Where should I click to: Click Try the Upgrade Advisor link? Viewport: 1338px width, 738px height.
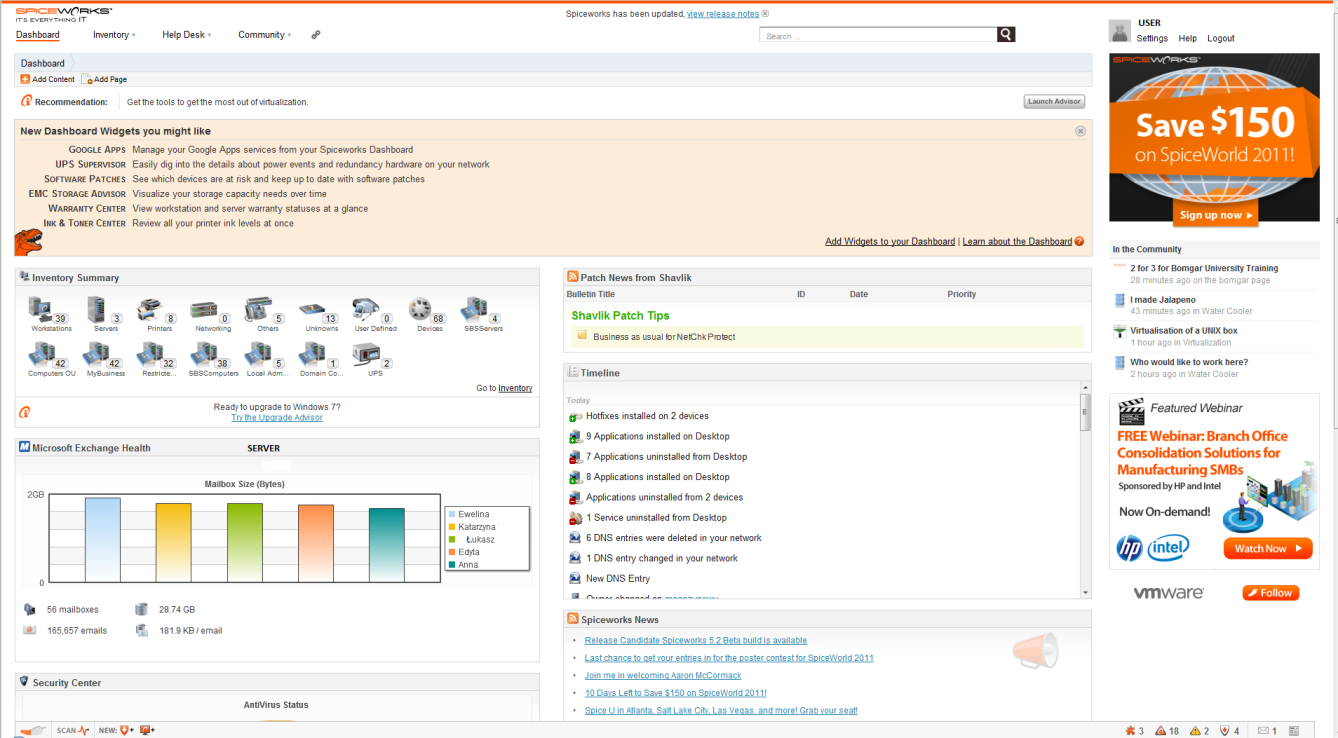click(x=277, y=418)
